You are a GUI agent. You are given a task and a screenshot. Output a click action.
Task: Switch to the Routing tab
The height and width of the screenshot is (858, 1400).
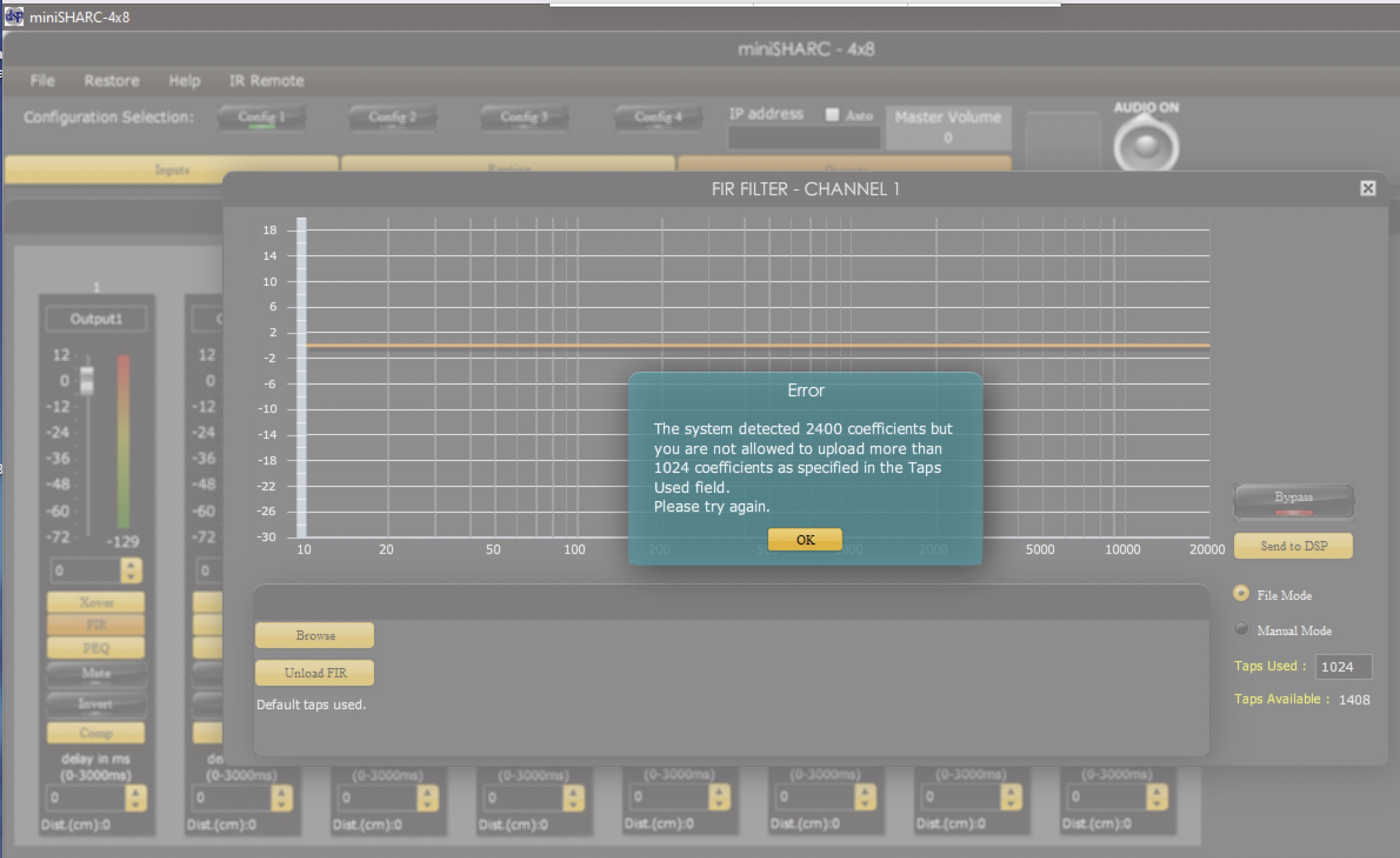508,164
